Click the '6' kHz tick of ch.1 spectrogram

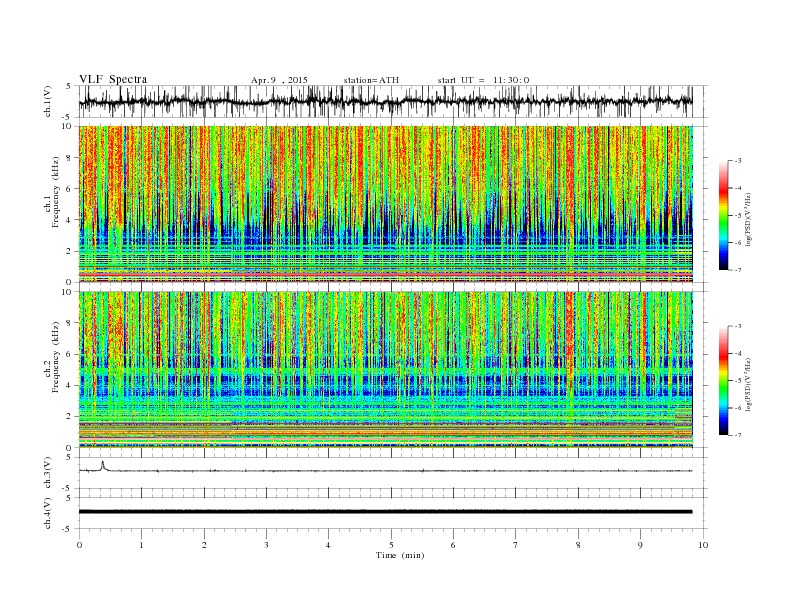click(70, 189)
